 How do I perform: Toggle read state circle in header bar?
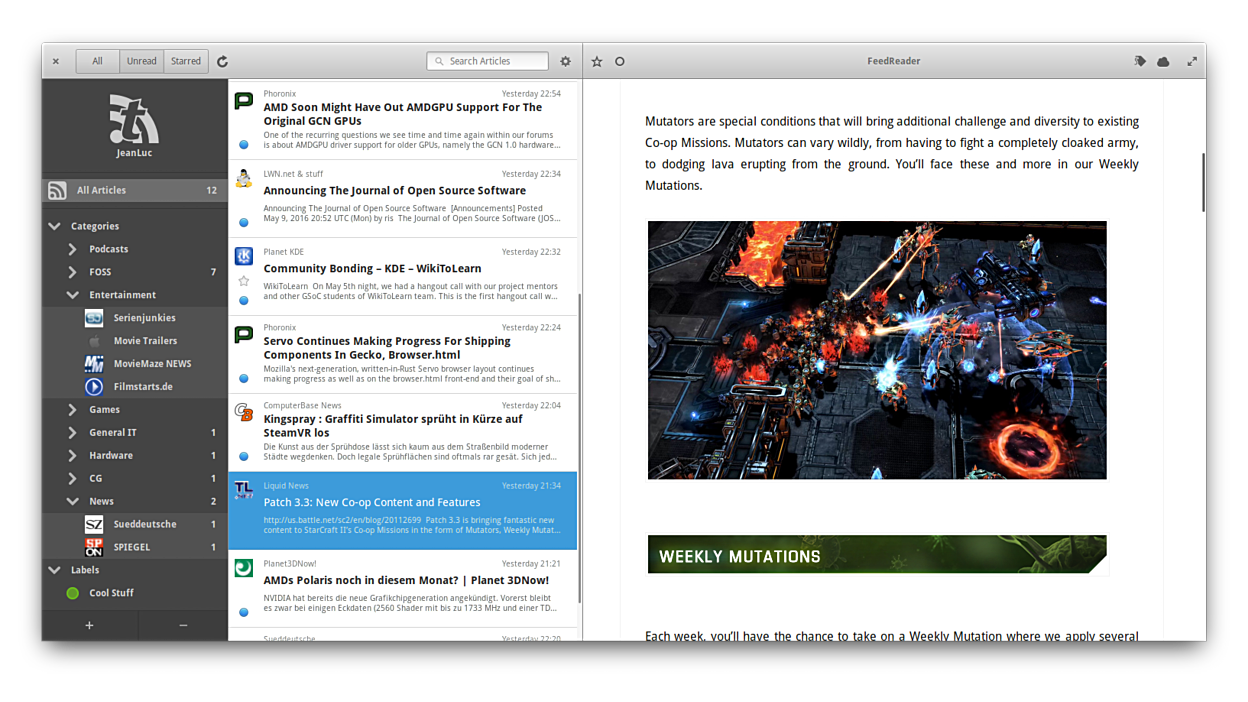(x=620, y=61)
